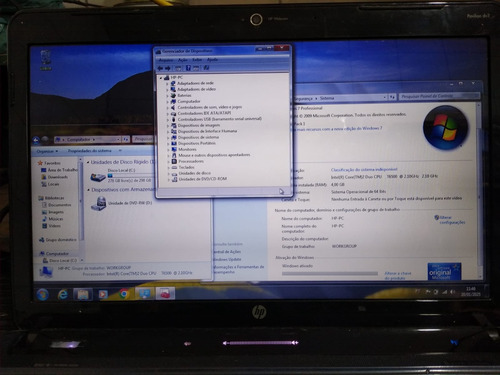
Task: Click Windows Update link in System sidebar
Action: tap(227, 259)
